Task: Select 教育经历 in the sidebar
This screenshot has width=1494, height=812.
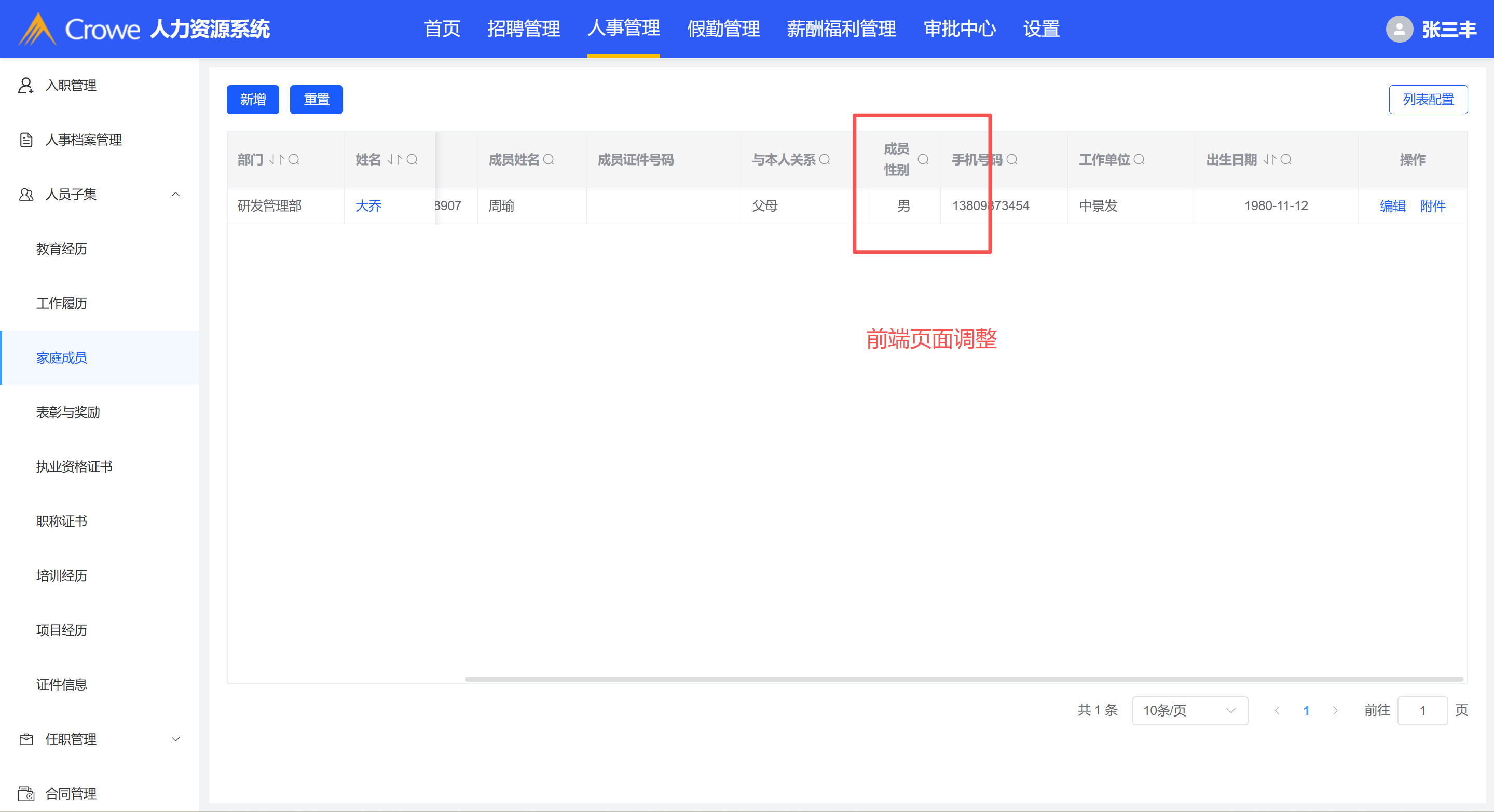Action: point(61,249)
